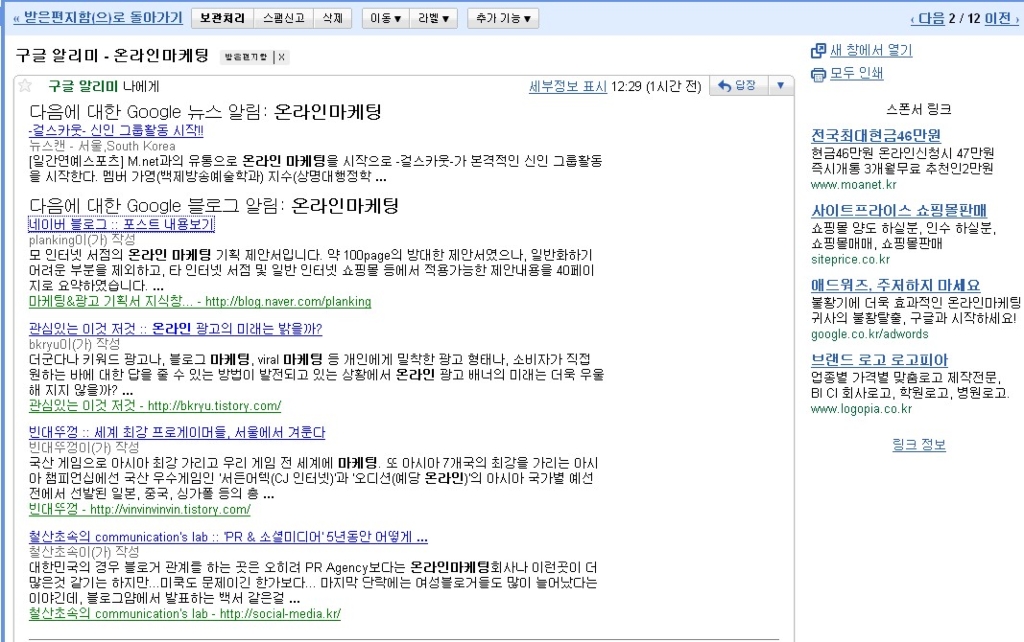Click 링크 정보 about links
1024x642 pixels.
[x=919, y=445]
